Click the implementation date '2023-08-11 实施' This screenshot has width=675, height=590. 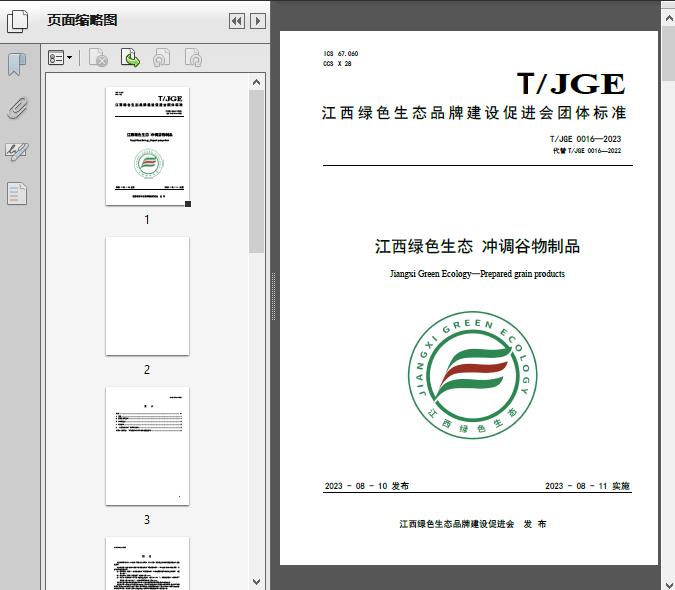tap(587, 486)
